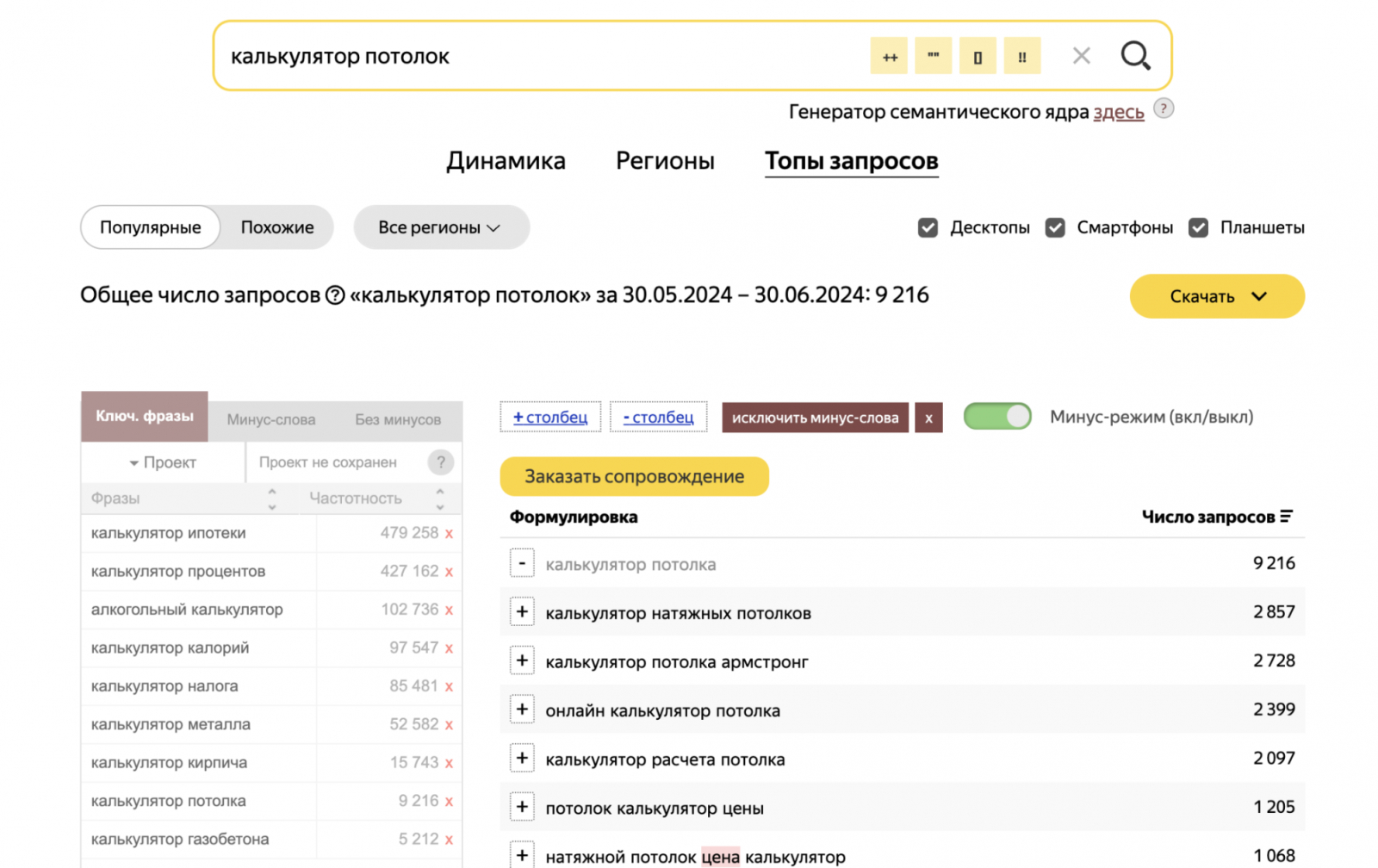Open help icon next to semantic core generator
This screenshot has height=868, width=1378.
(1163, 108)
